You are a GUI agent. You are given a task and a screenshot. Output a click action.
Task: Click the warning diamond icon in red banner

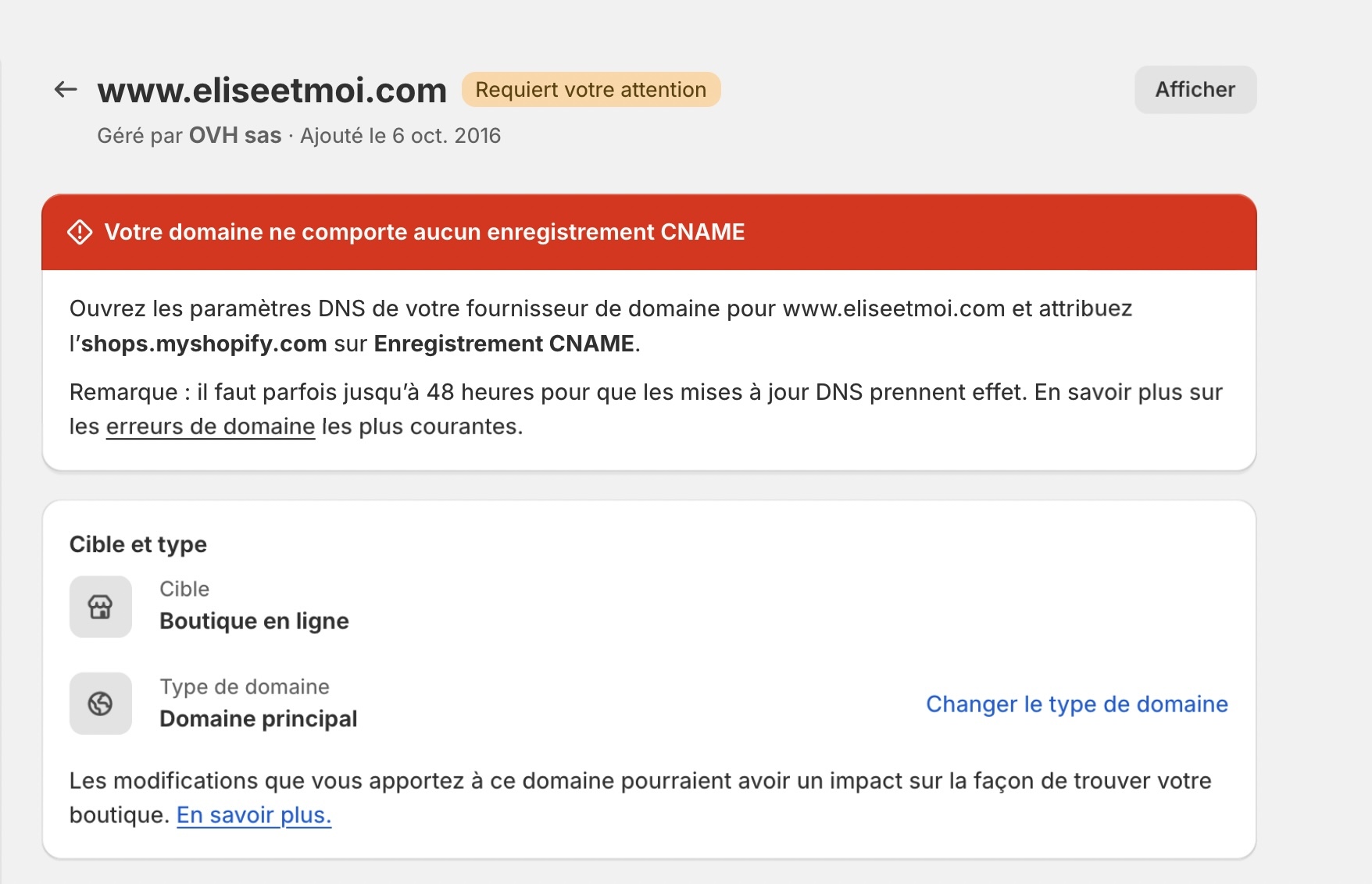pyautogui.click(x=80, y=232)
